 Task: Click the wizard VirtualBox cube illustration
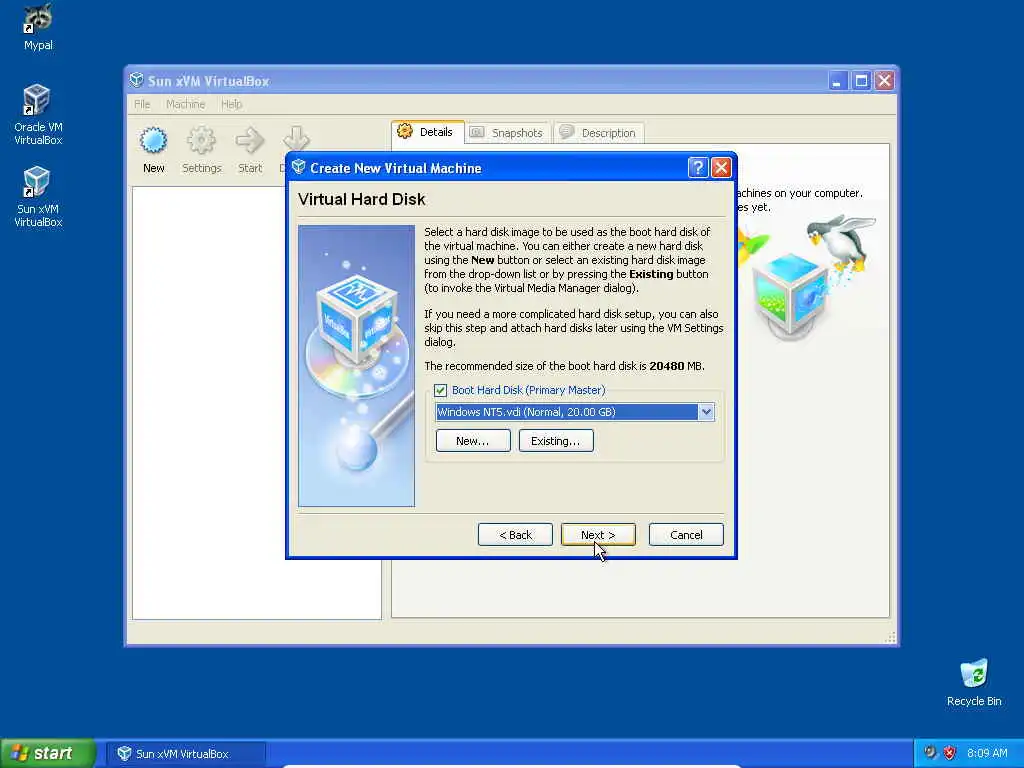click(357, 366)
